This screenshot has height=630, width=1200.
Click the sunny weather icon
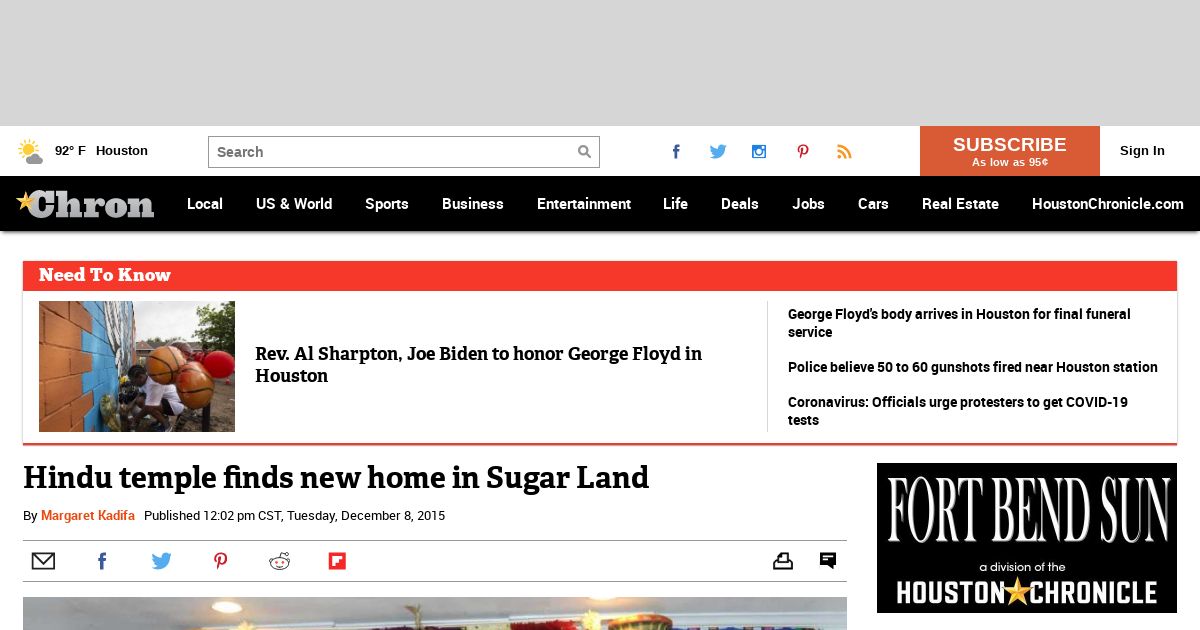coord(30,152)
